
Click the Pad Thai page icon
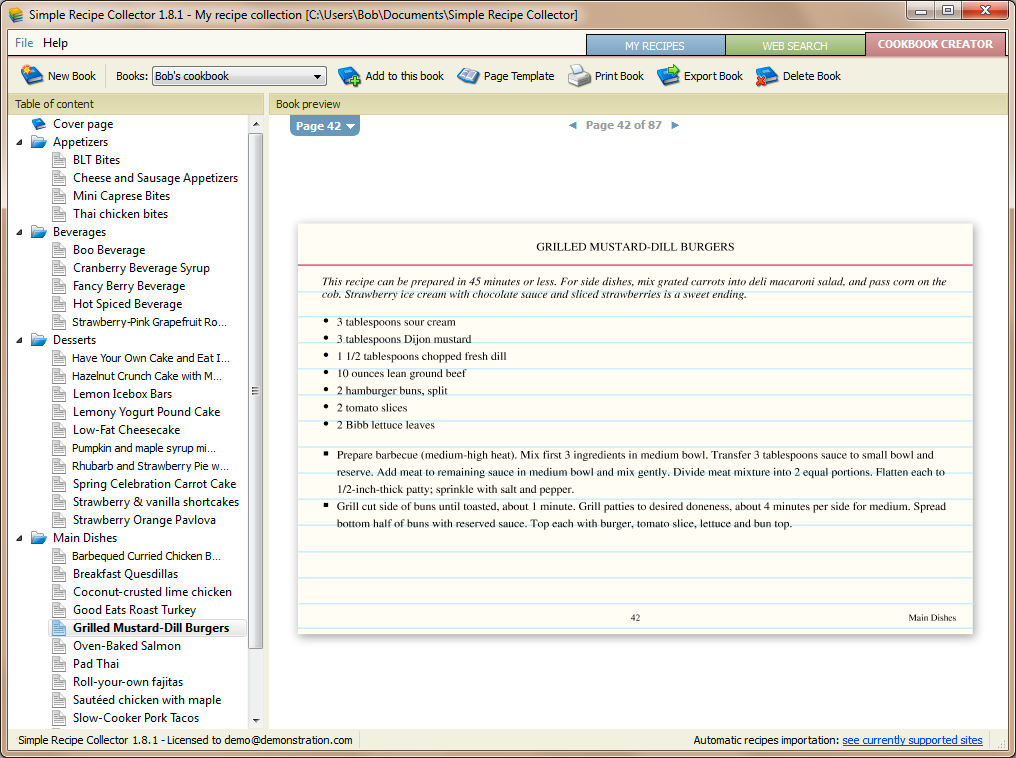click(x=59, y=664)
